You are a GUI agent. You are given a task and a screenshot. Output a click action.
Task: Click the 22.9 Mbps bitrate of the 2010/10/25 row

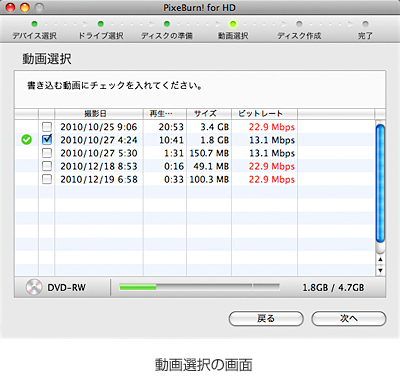click(272, 127)
